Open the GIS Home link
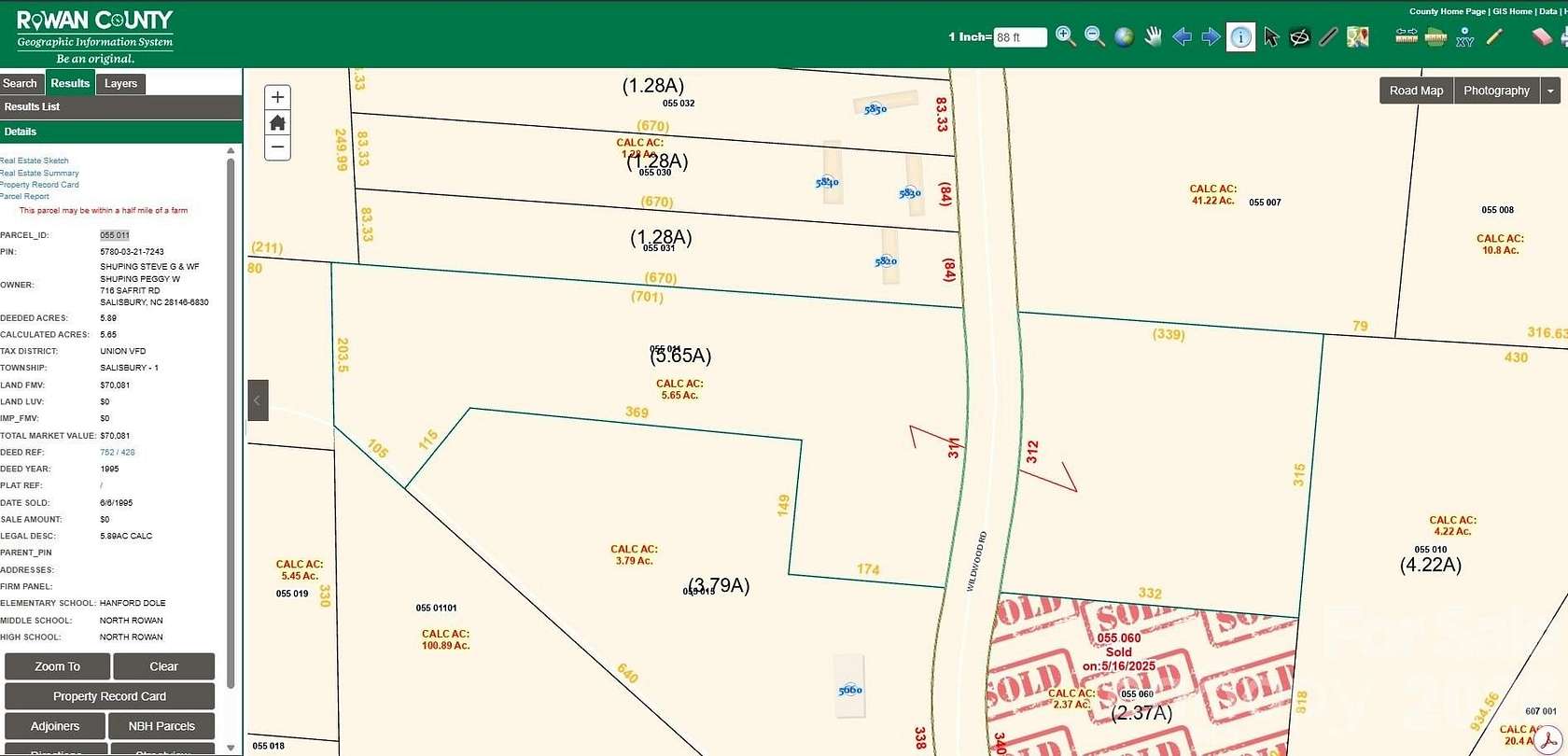 tap(1512, 11)
